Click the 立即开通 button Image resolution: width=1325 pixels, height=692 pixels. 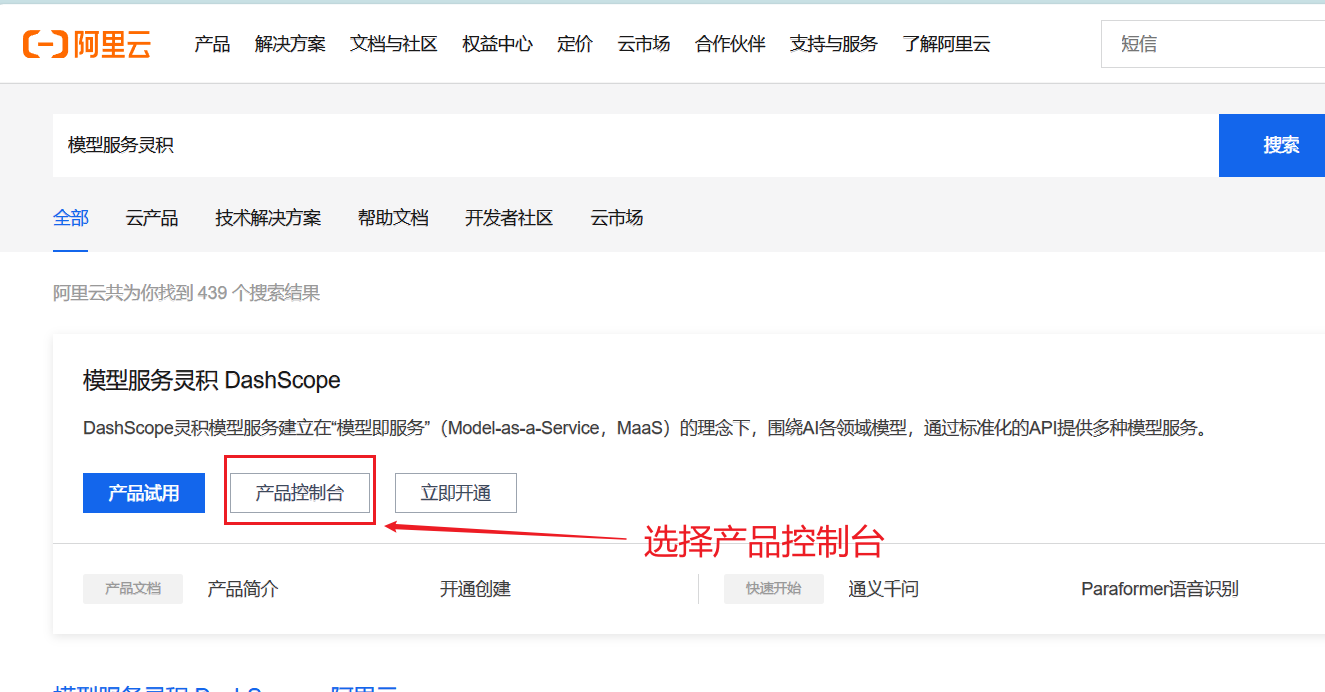click(456, 493)
